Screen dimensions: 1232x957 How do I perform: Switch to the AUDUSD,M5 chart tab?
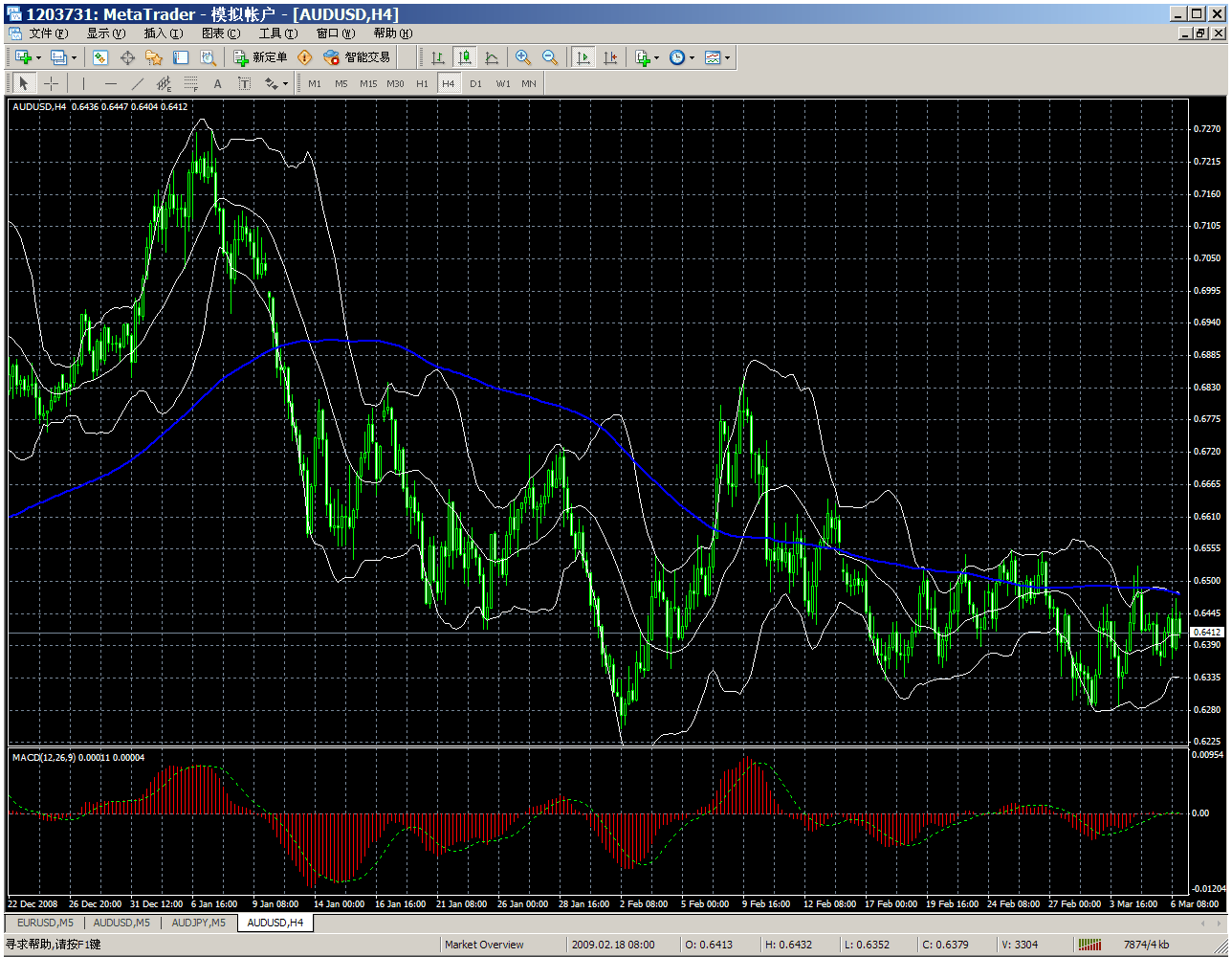tap(121, 923)
